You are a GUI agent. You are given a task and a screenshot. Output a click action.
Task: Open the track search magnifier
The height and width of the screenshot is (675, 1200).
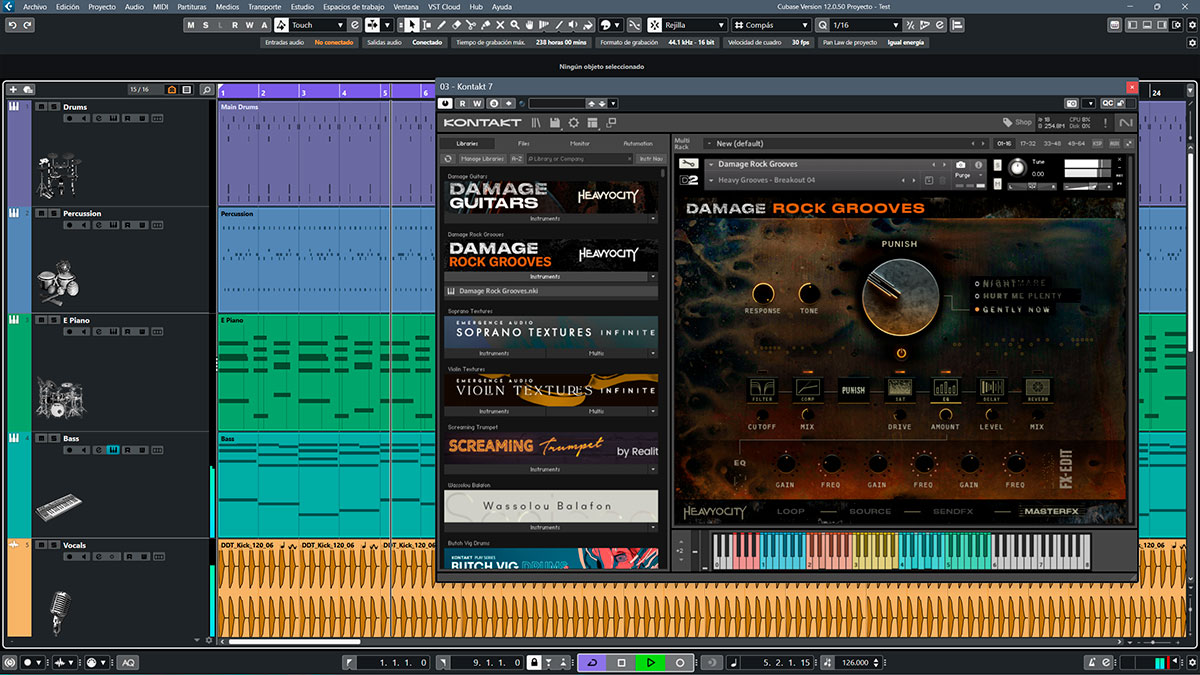pyautogui.click(x=206, y=90)
